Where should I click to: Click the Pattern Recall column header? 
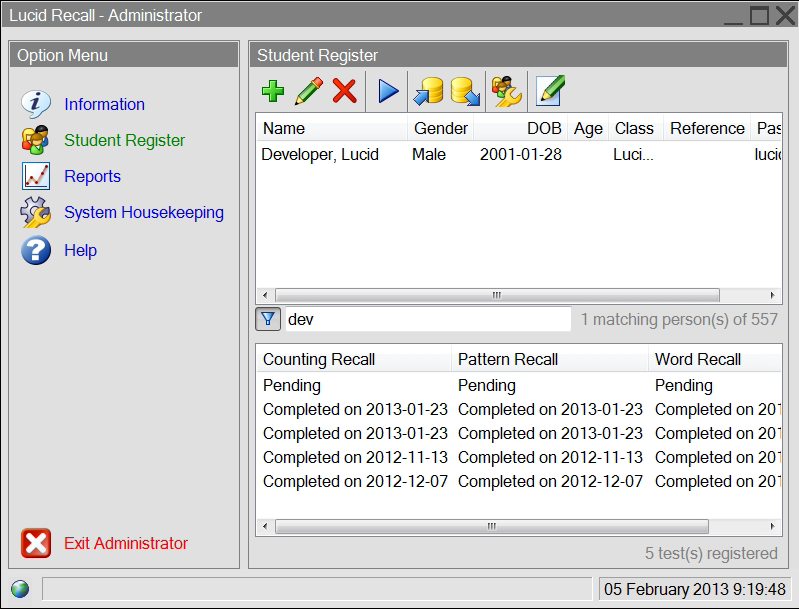coord(550,359)
